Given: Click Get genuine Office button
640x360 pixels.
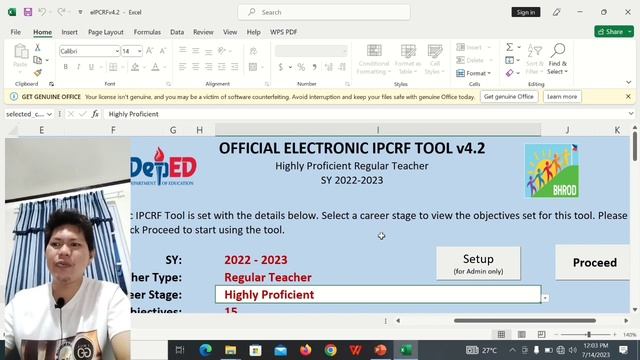Looking at the screenshot, I should click(x=509, y=97).
